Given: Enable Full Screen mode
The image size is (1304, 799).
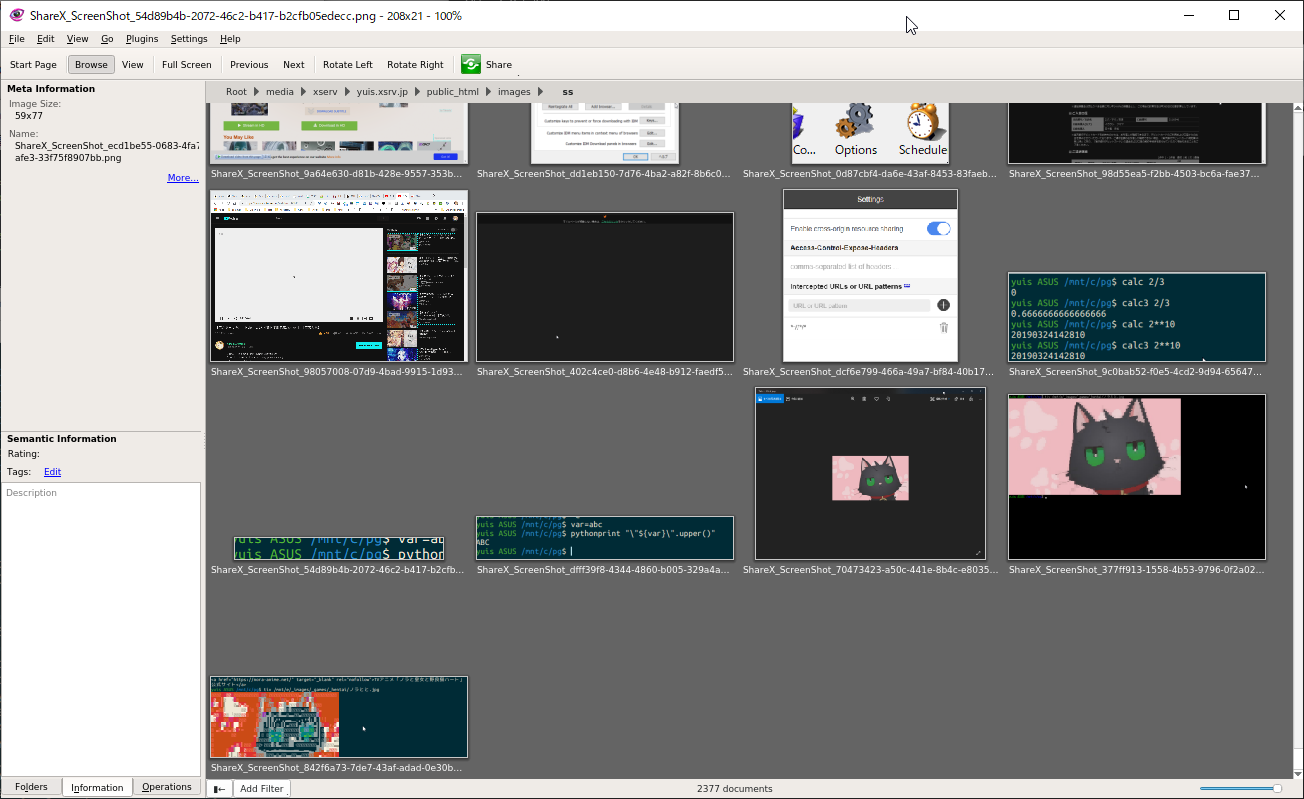Looking at the screenshot, I should click(x=186, y=65).
